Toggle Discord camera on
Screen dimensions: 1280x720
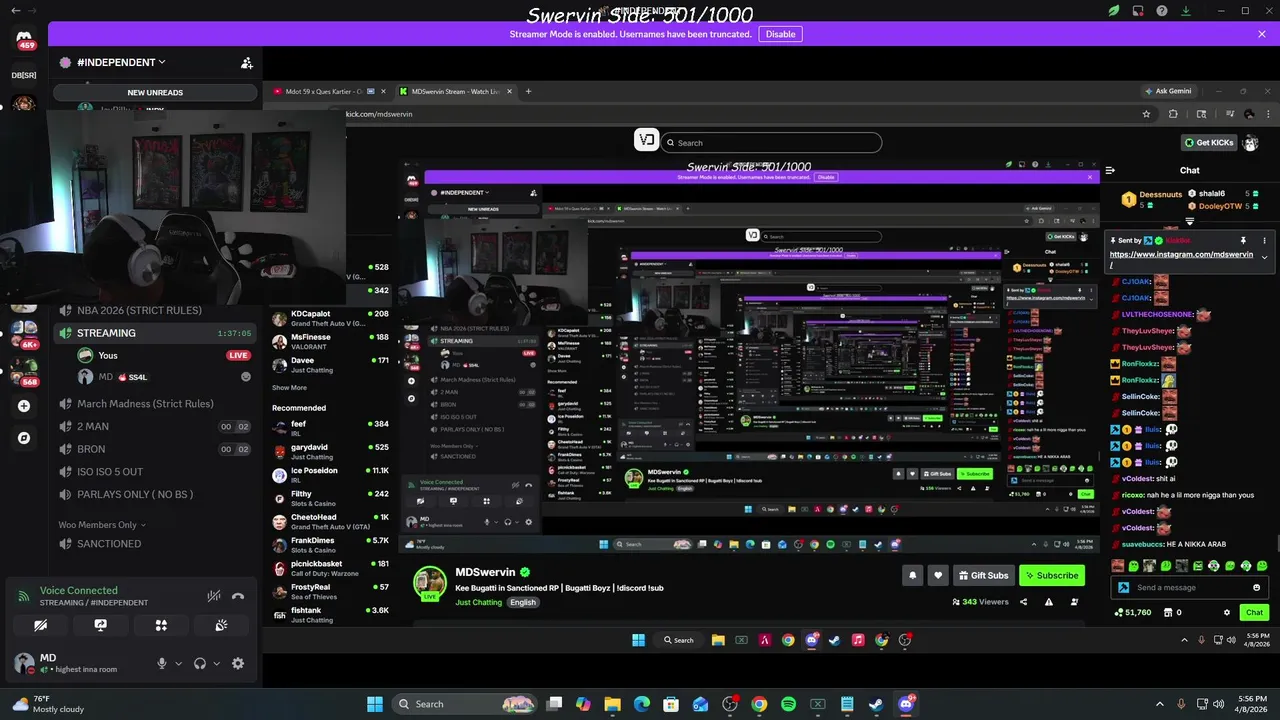pyautogui.click(x=41, y=625)
